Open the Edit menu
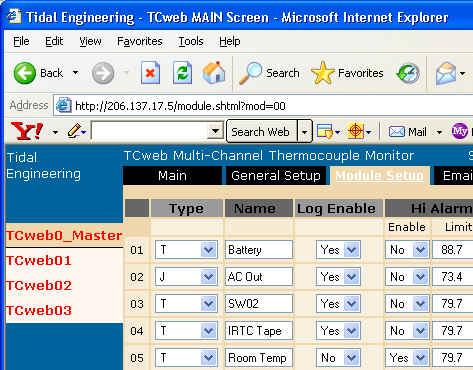 (x=54, y=41)
